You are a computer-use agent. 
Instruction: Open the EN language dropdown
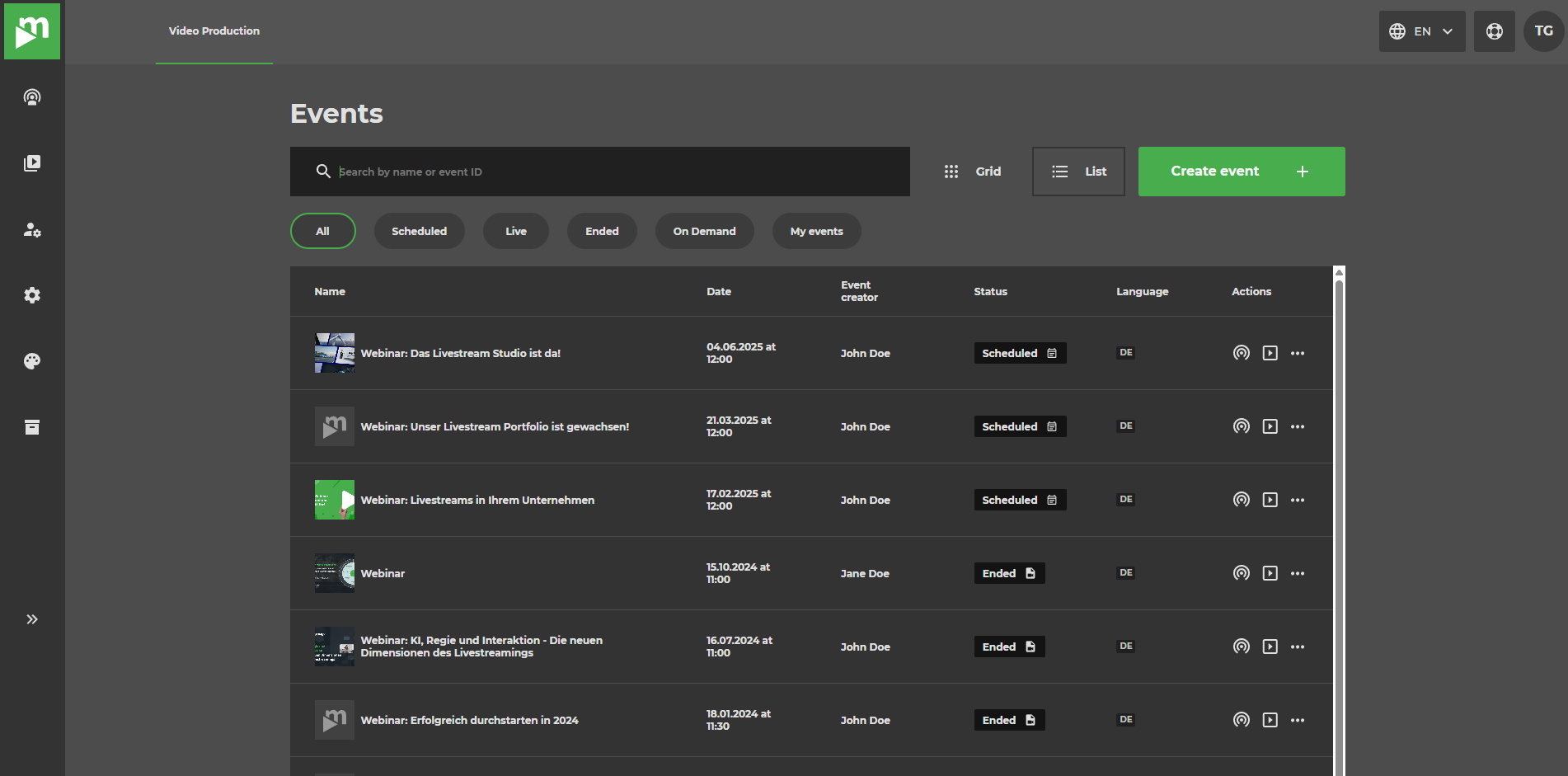click(x=1422, y=31)
